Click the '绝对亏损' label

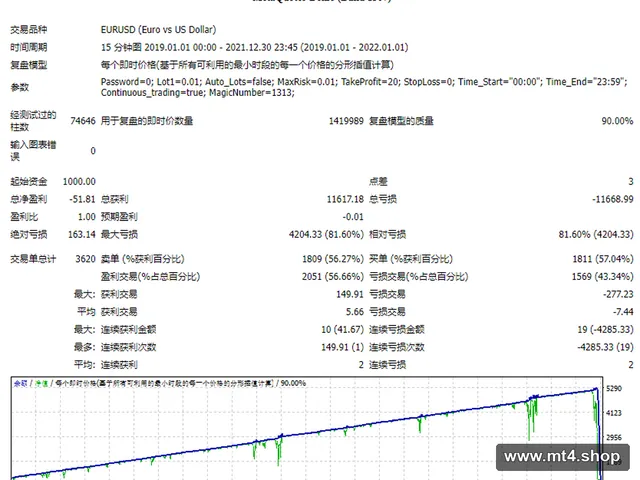click(x=29, y=235)
